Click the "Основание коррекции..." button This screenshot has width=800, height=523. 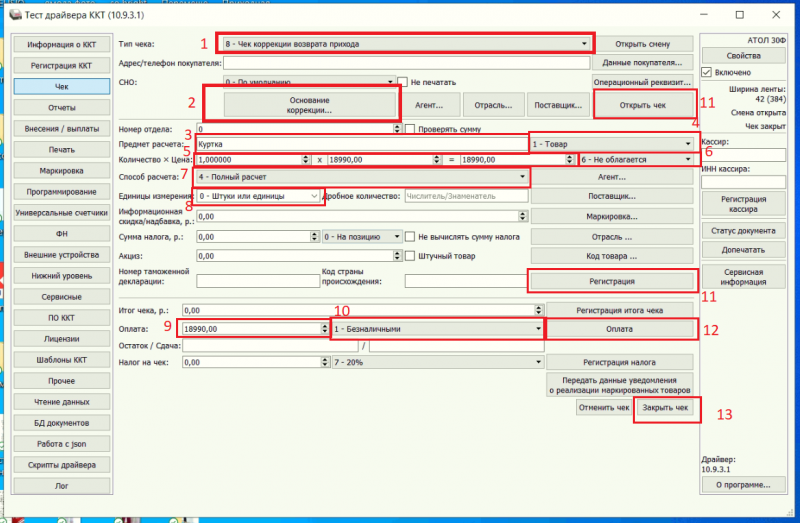coord(304,104)
